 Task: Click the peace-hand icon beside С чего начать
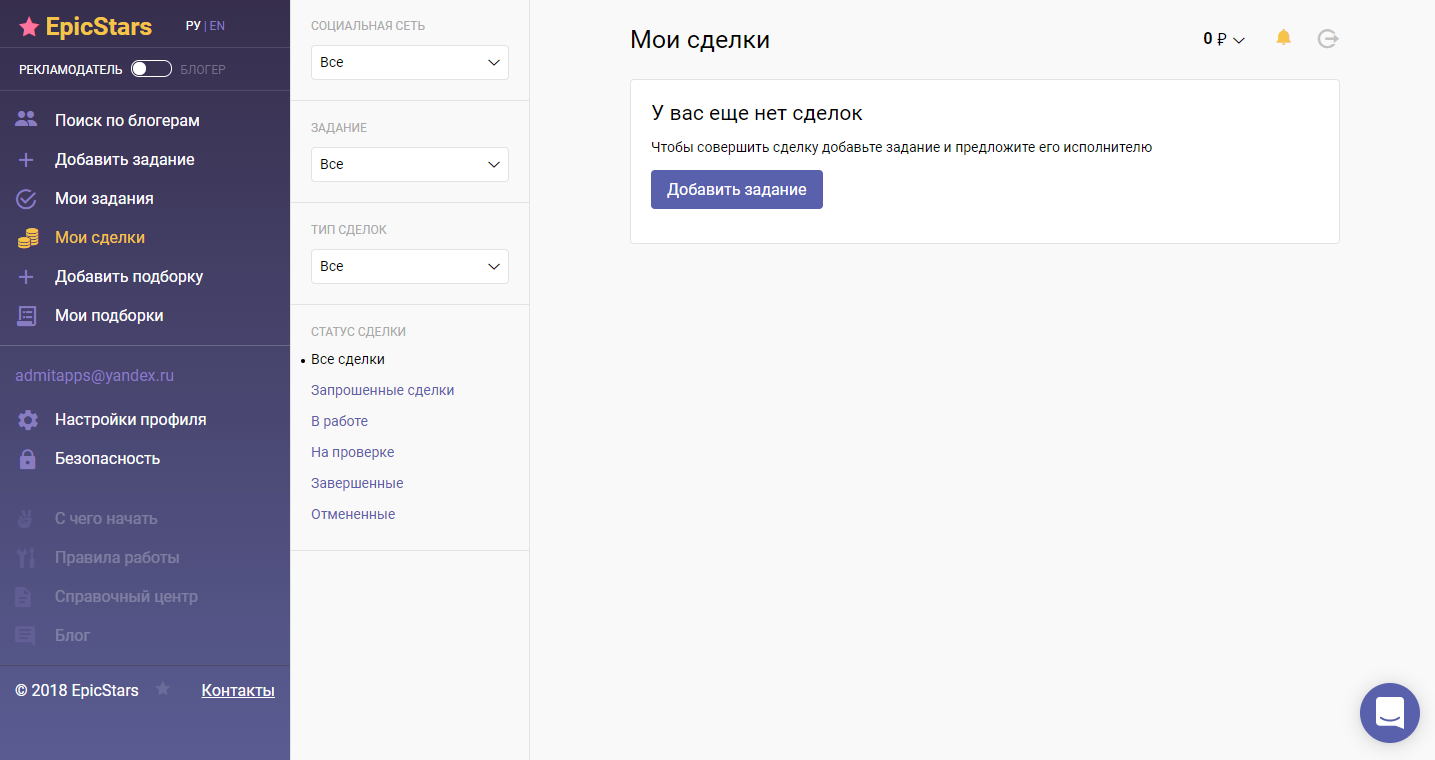click(27, 519)
